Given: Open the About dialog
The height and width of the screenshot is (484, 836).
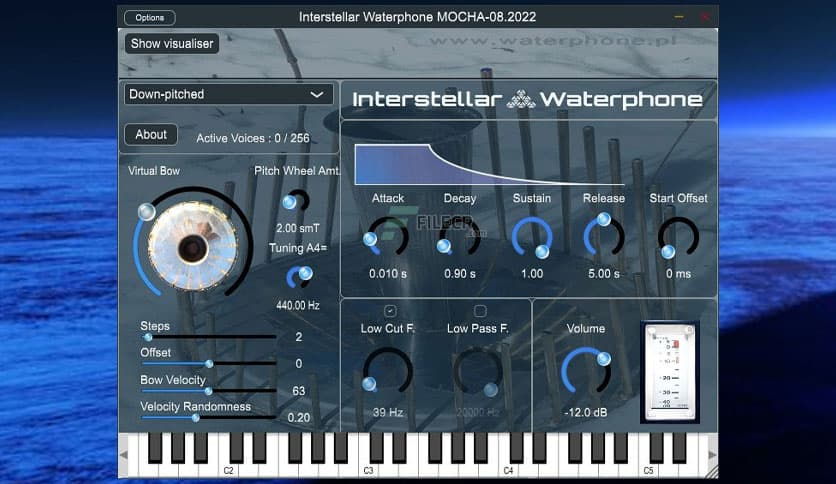Looking at the screenshot, I should [x=151, y=135].
